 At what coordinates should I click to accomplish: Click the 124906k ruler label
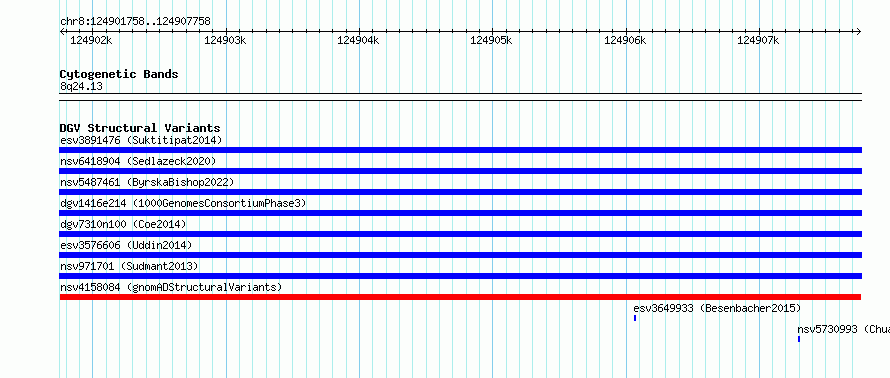[x=625, y=40]
